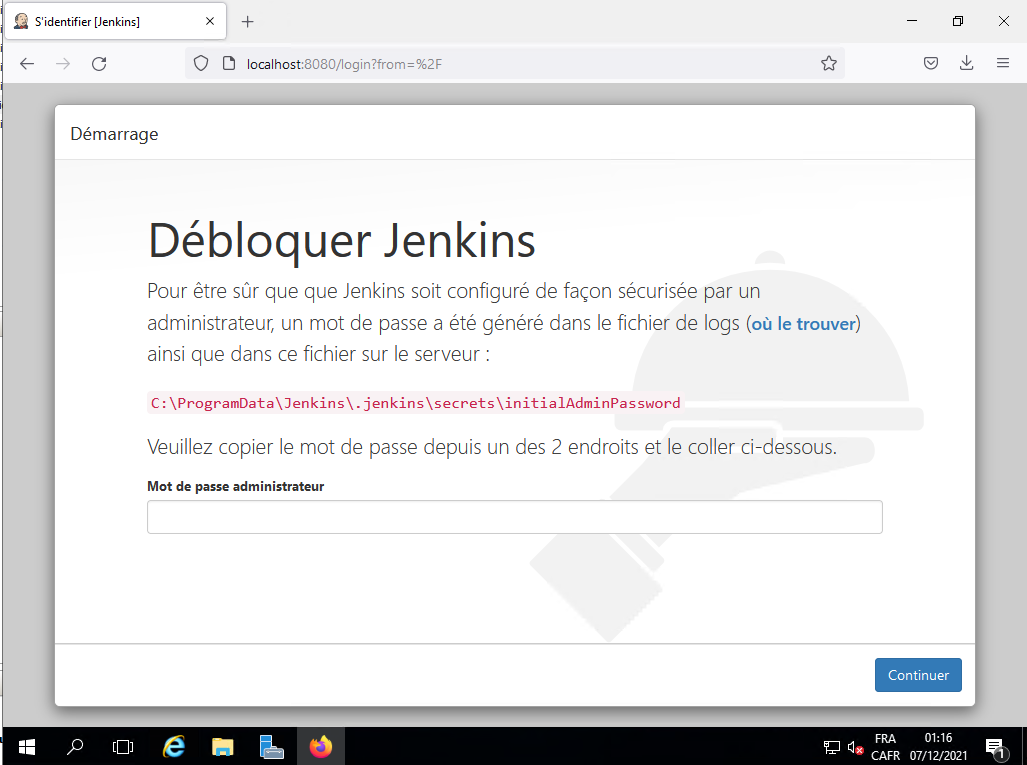Viewport: 1027px width, 765px height.
Task: Open File Explorer from the taskbar
Action: (x=222, y=746)
